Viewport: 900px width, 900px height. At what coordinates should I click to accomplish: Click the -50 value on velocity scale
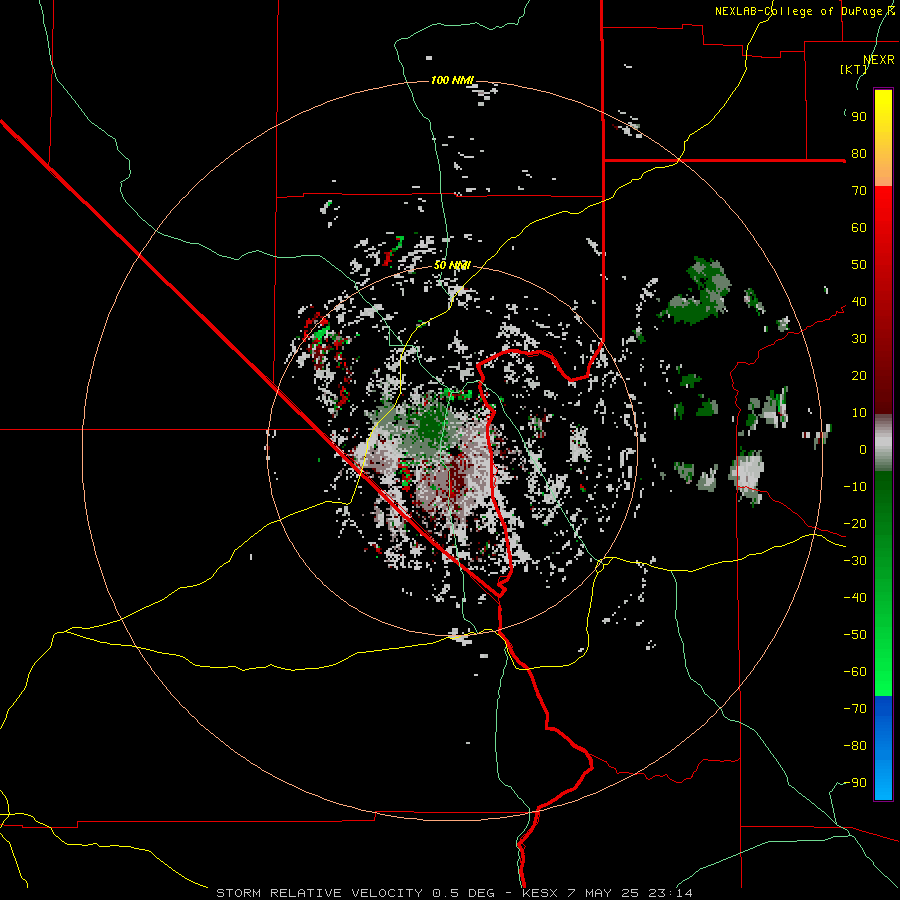coord(855,635)
